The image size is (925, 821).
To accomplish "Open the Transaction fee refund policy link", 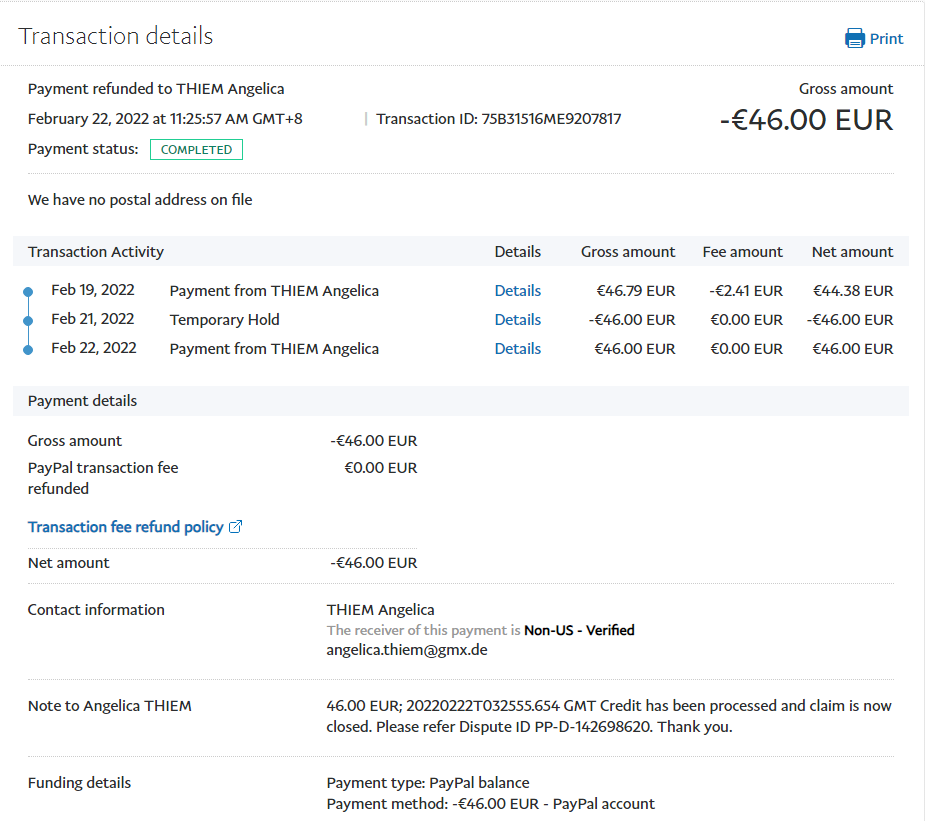I will click(x=125, y=527).
